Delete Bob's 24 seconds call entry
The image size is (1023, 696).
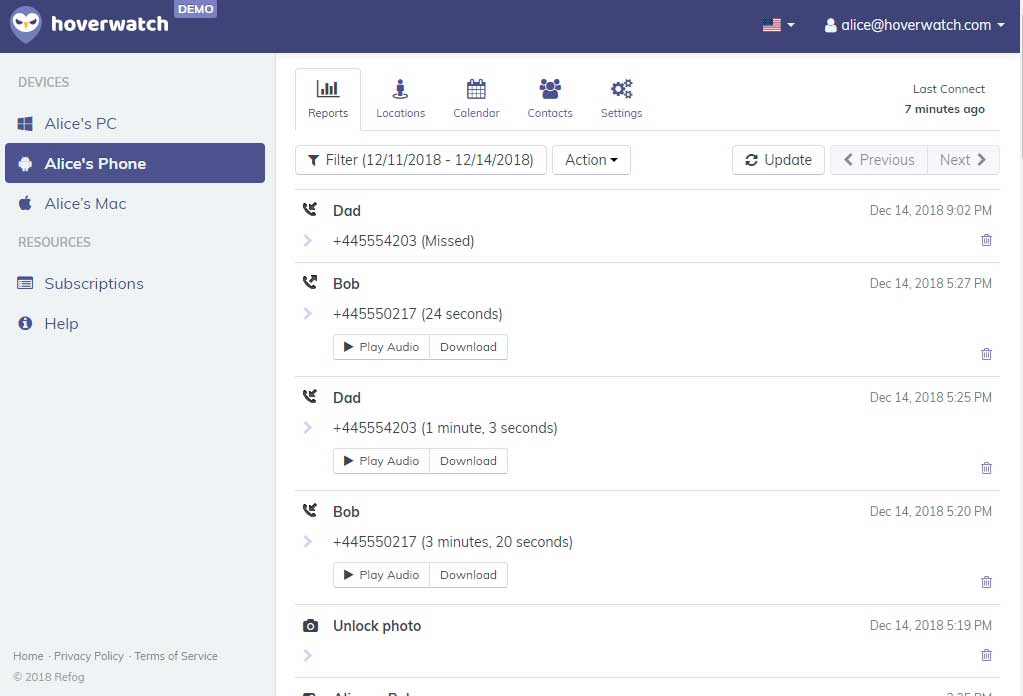click(986, 354)
